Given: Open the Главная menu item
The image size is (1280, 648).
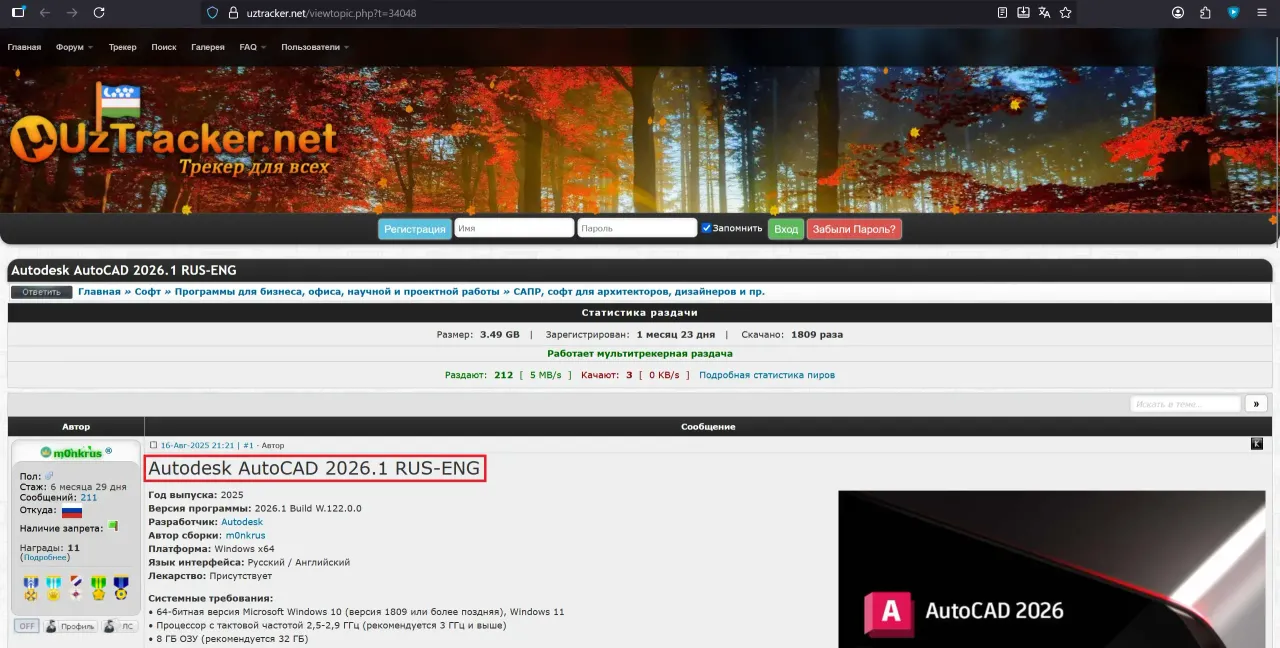Looking at the screenshot, I should pos(24,47).
